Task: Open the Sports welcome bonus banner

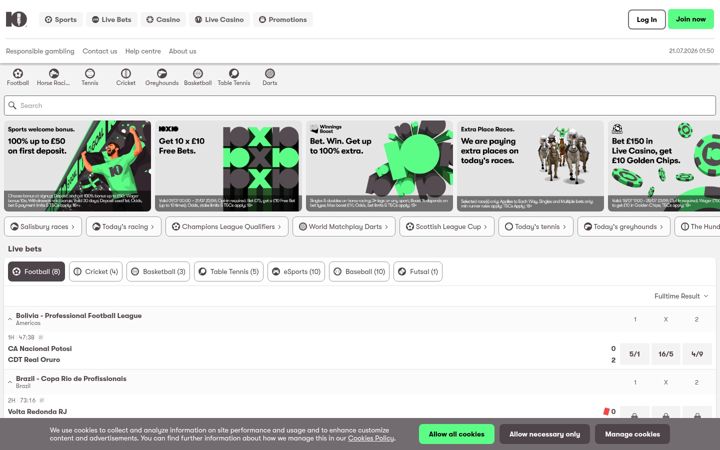Action: 78,166
